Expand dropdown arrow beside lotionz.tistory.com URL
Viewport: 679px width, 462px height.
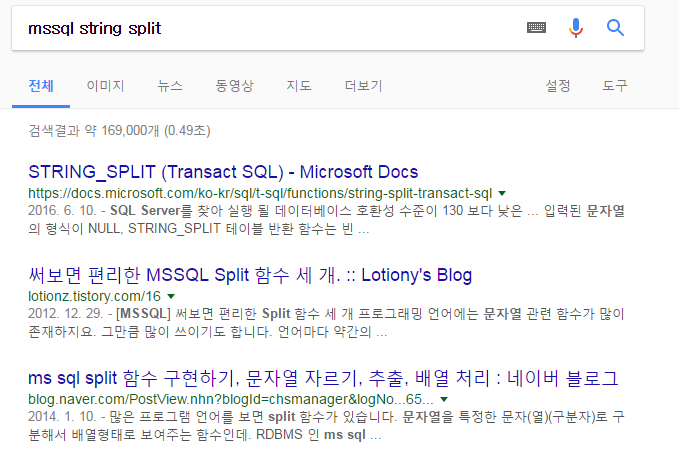pos(171,297)
